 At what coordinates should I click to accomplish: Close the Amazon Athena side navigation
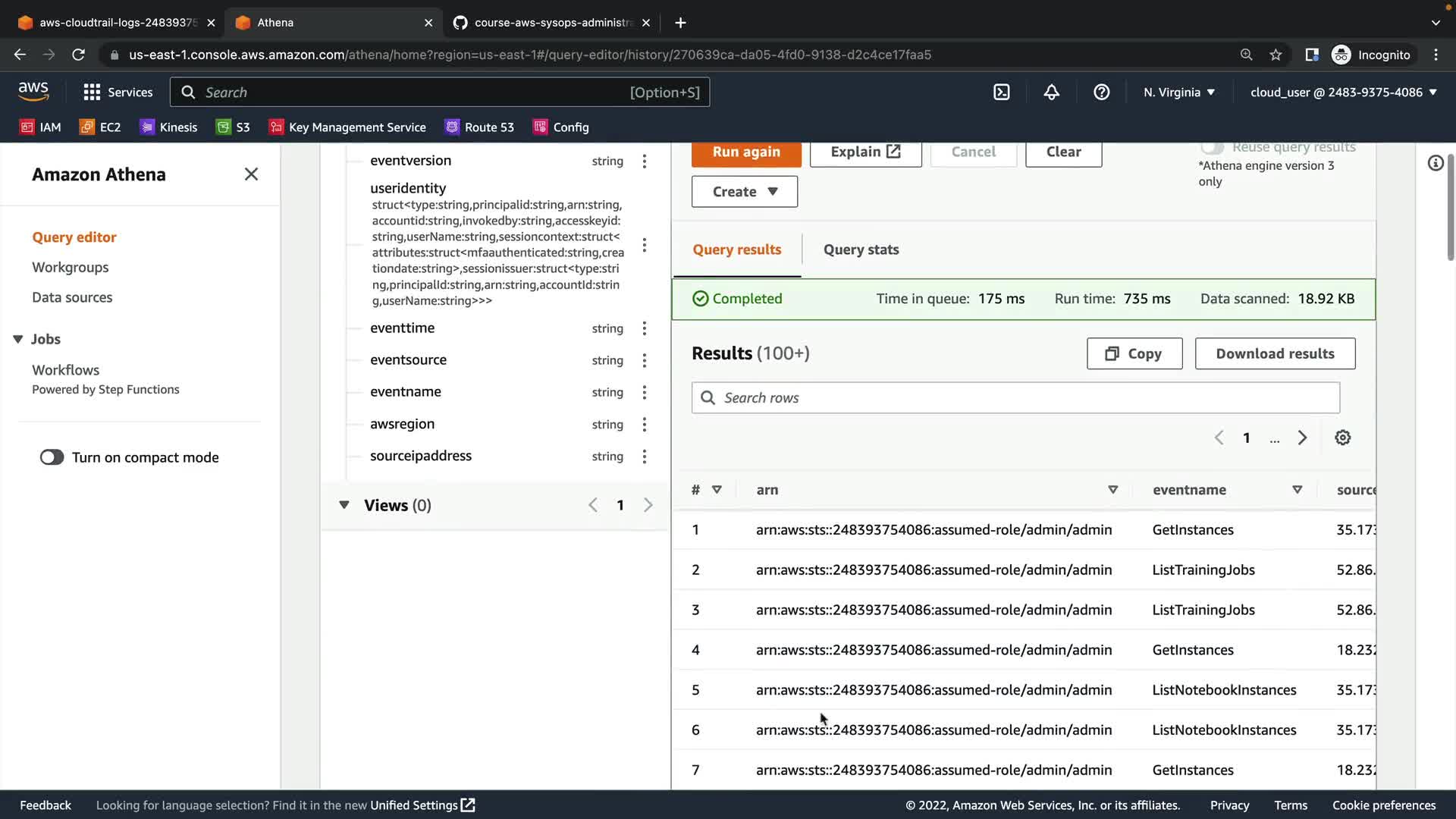(x=251, y=174)
